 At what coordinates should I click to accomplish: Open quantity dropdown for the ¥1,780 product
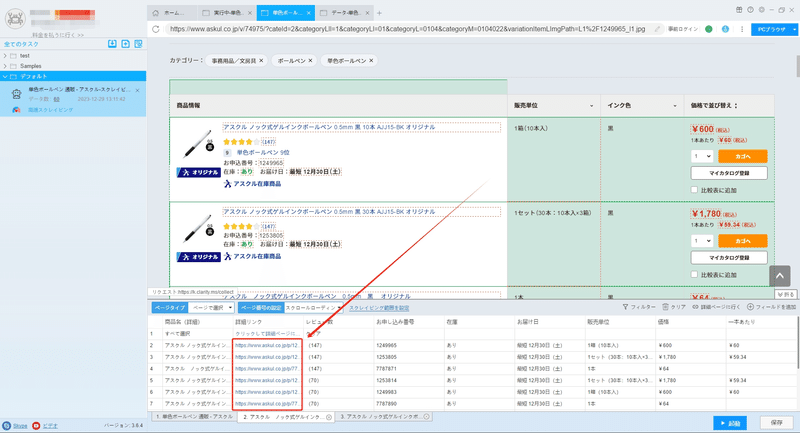[702, 241]
